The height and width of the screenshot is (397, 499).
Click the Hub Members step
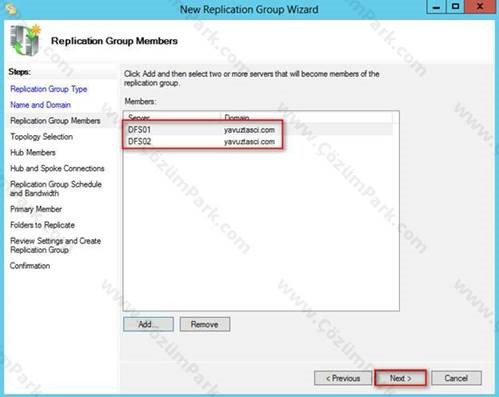tap(33, 153)
